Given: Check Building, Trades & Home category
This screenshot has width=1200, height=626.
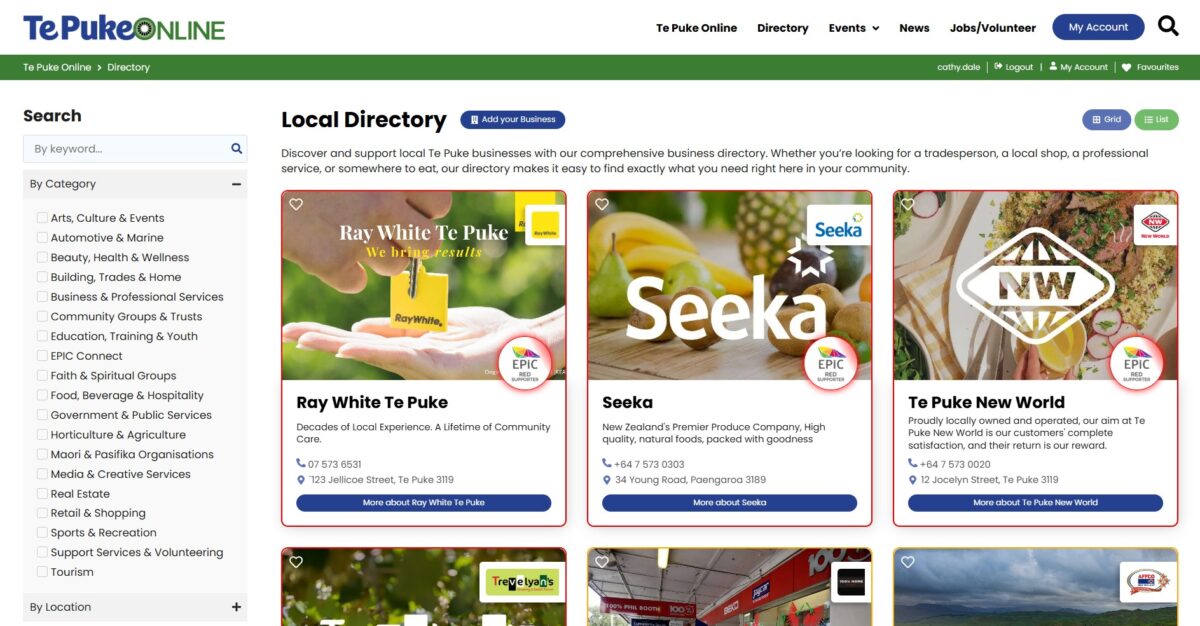Looking at the screenshot, I should 42,277.
